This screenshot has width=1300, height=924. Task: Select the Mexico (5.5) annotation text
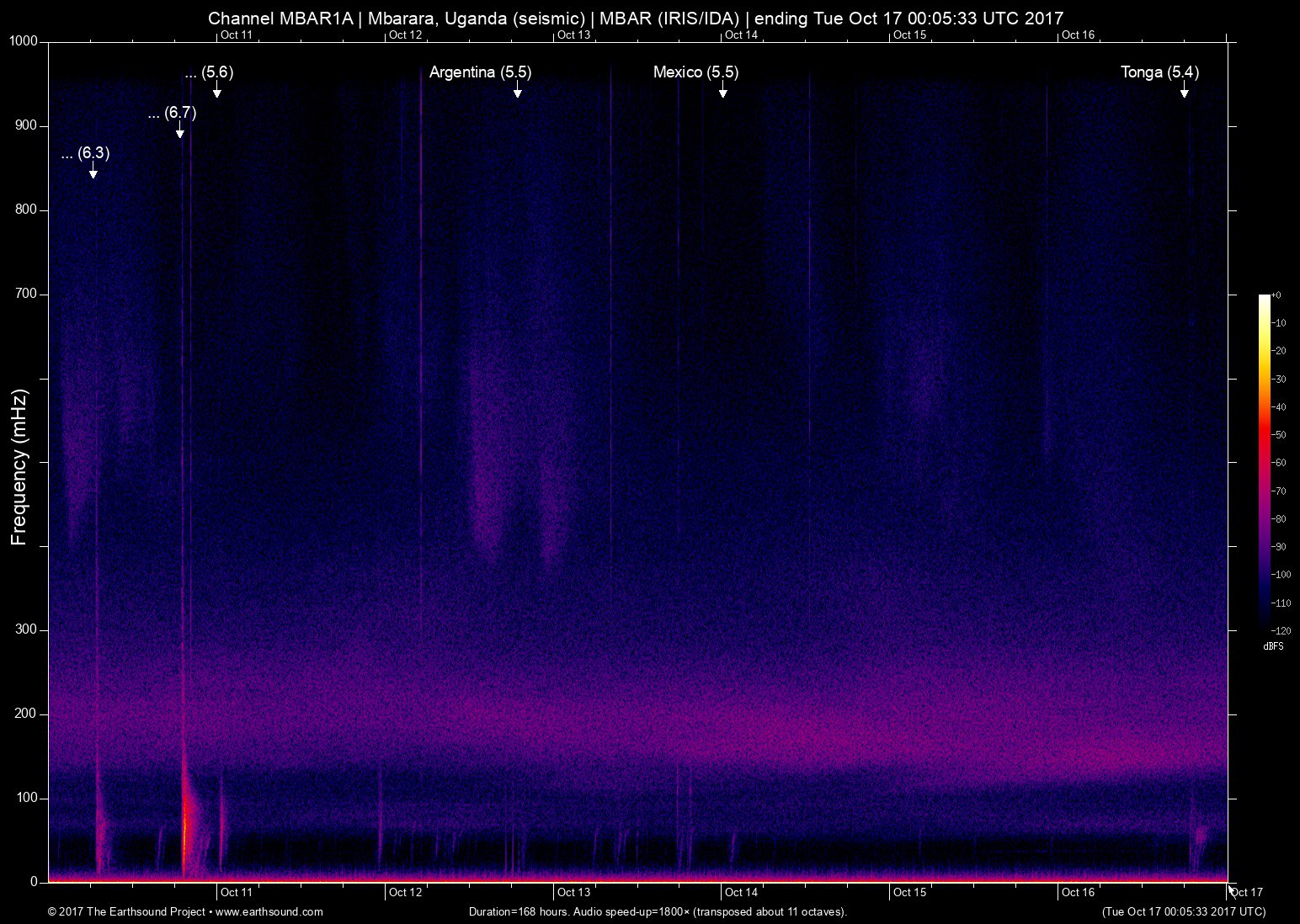pyautogui.click(x=695, y=72)
